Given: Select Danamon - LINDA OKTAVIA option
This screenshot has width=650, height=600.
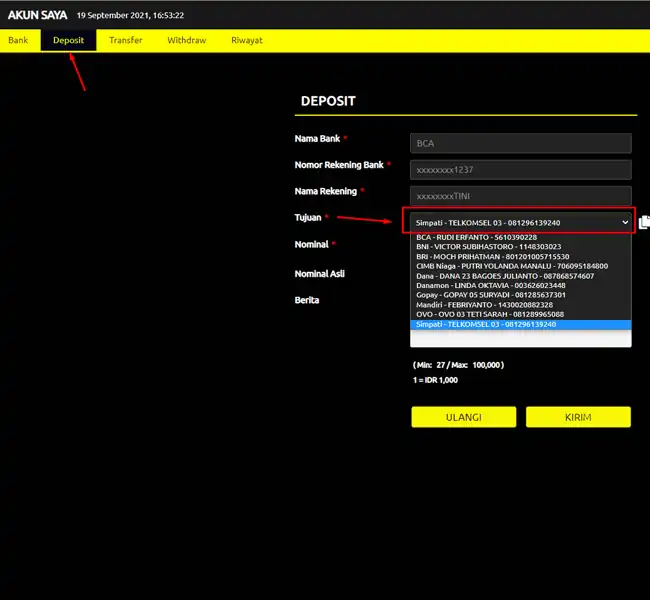Looking at the screenshot, I should pyautogui.click(x=521, y=286).
